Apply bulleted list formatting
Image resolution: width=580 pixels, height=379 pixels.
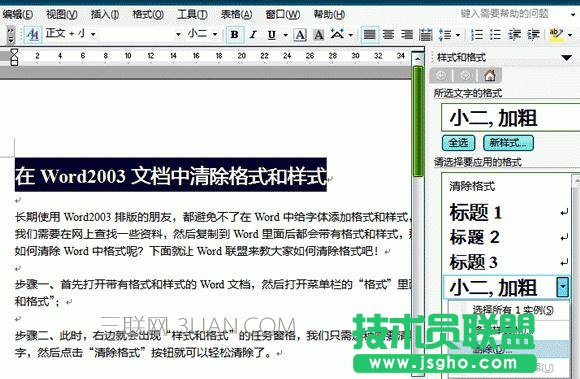tap(495, 35)
